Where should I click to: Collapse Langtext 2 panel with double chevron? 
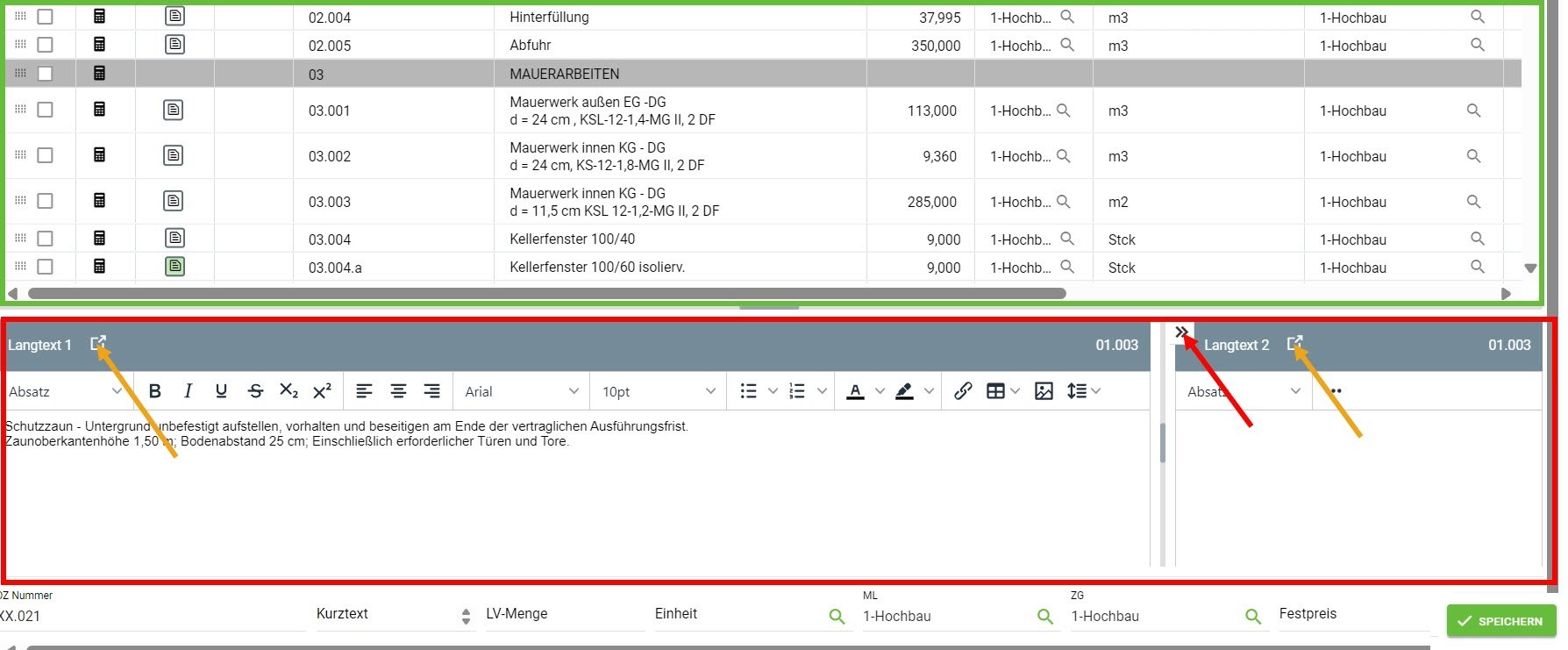pyautogui.click(x=1182, y=332)
